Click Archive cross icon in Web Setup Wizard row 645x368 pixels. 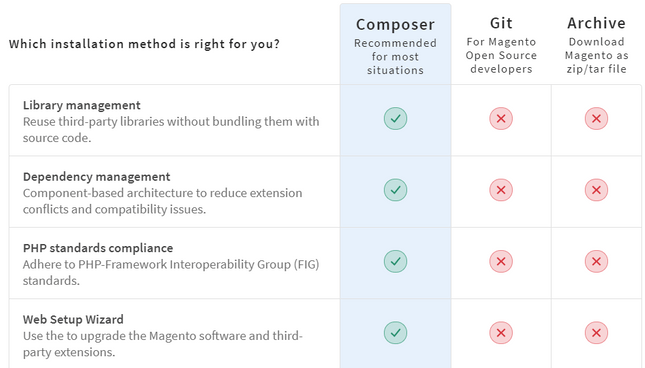click(x=596, y=333)
